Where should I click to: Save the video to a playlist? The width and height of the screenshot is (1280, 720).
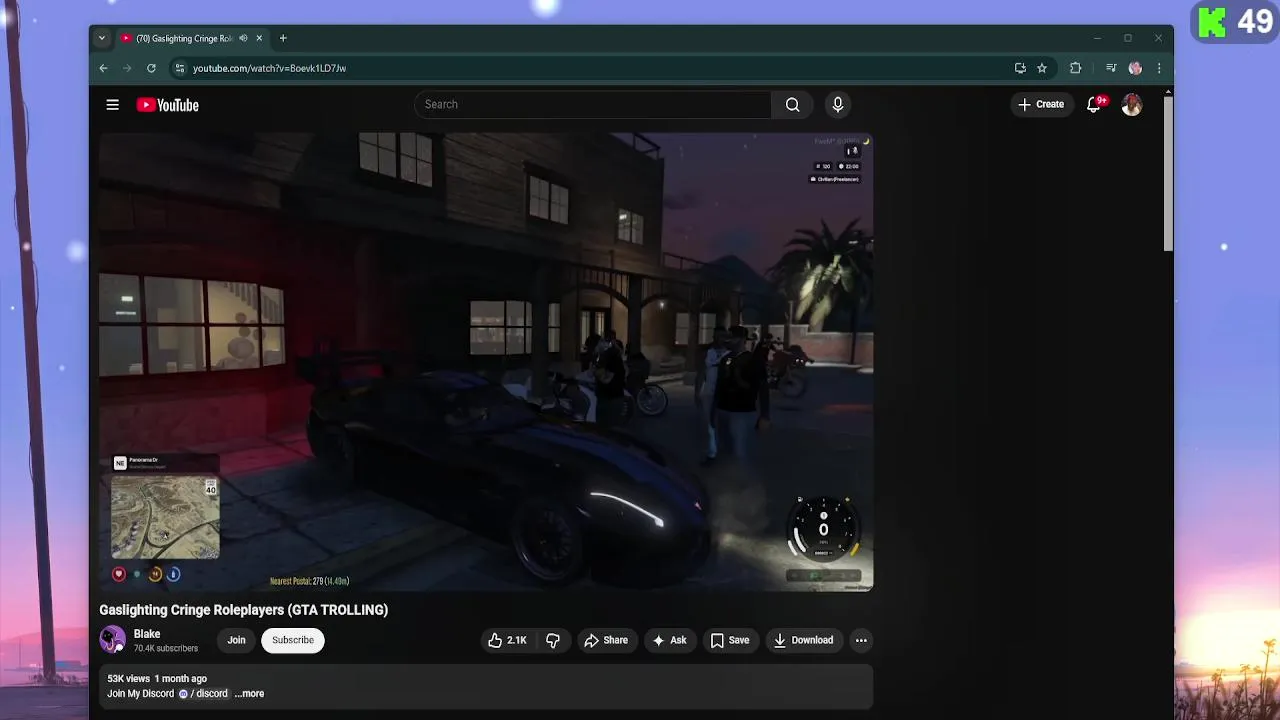click(729, 640)
